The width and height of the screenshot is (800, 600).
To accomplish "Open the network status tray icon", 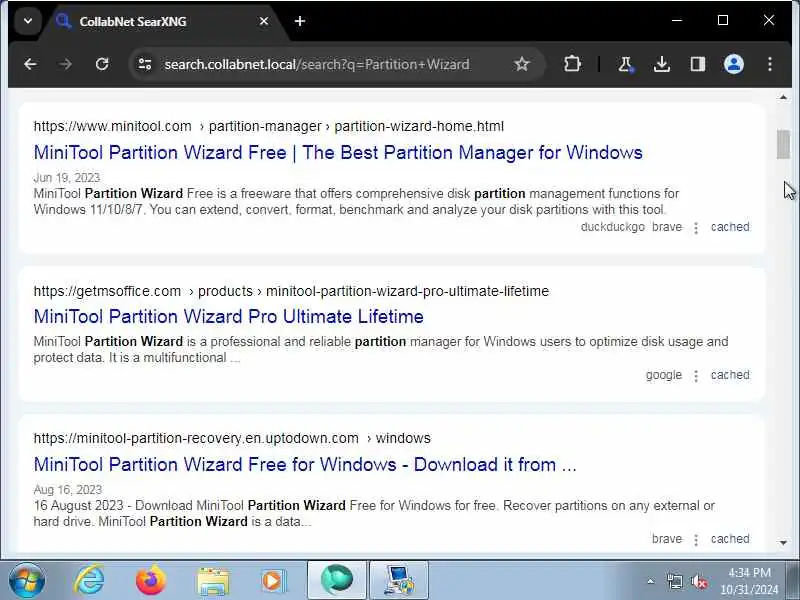I will pyautogui.click(x=674, y=581).
